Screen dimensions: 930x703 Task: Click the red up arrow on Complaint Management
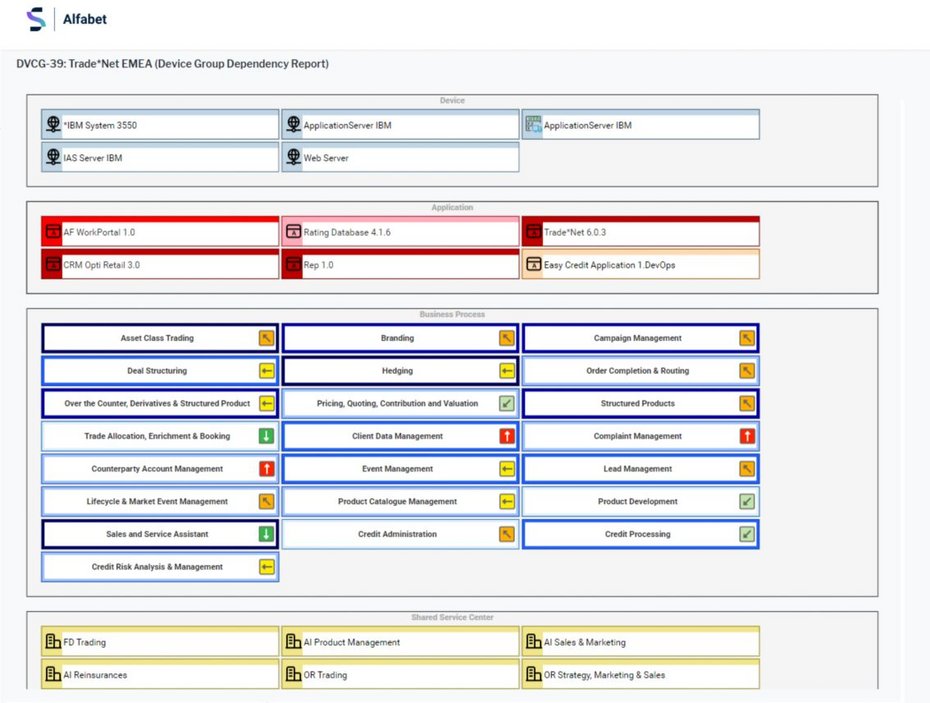(747, 436)
